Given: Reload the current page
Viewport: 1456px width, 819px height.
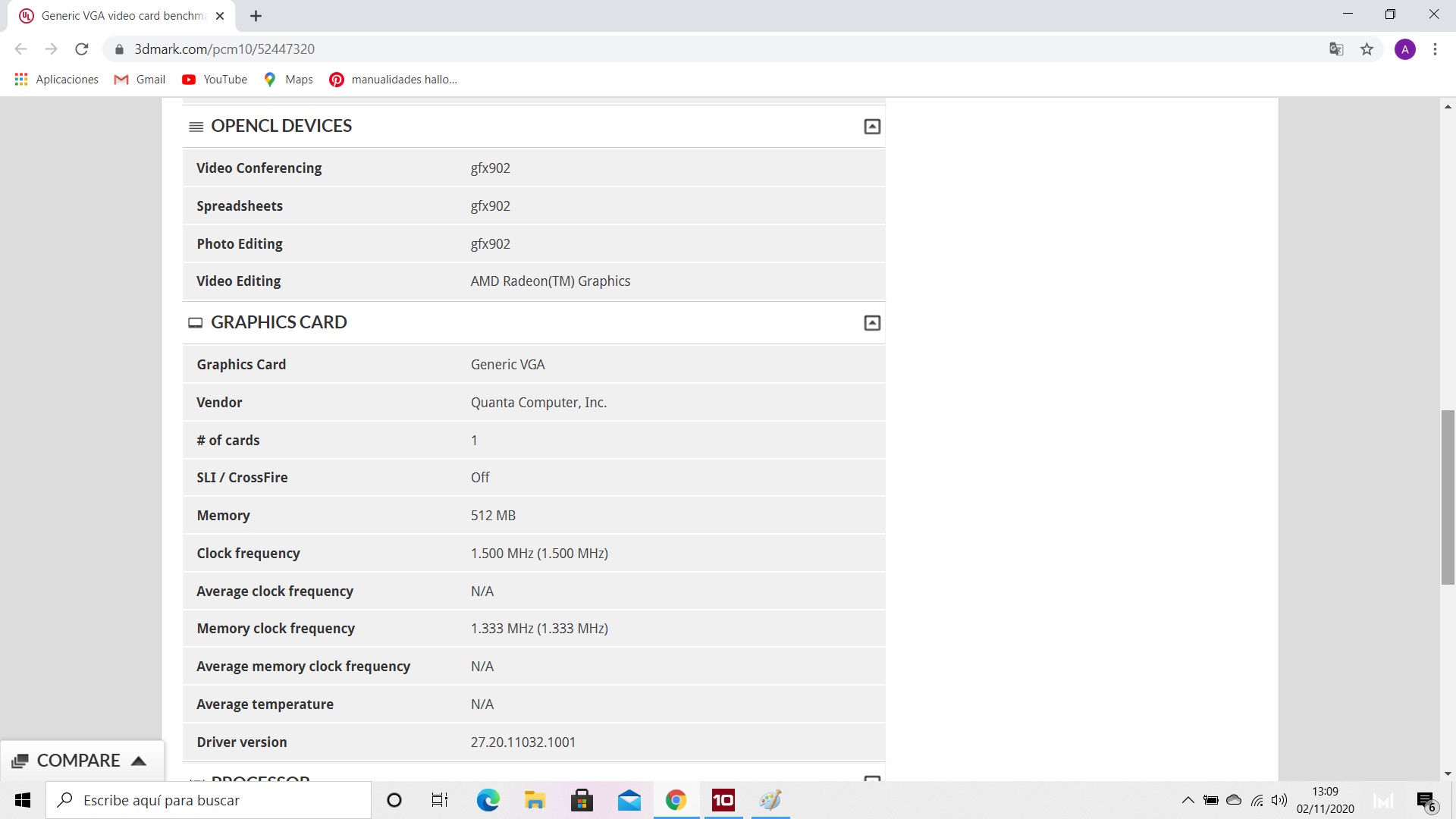Looking at the screenshot, I should pyautogui.click(x=82, y=49).
